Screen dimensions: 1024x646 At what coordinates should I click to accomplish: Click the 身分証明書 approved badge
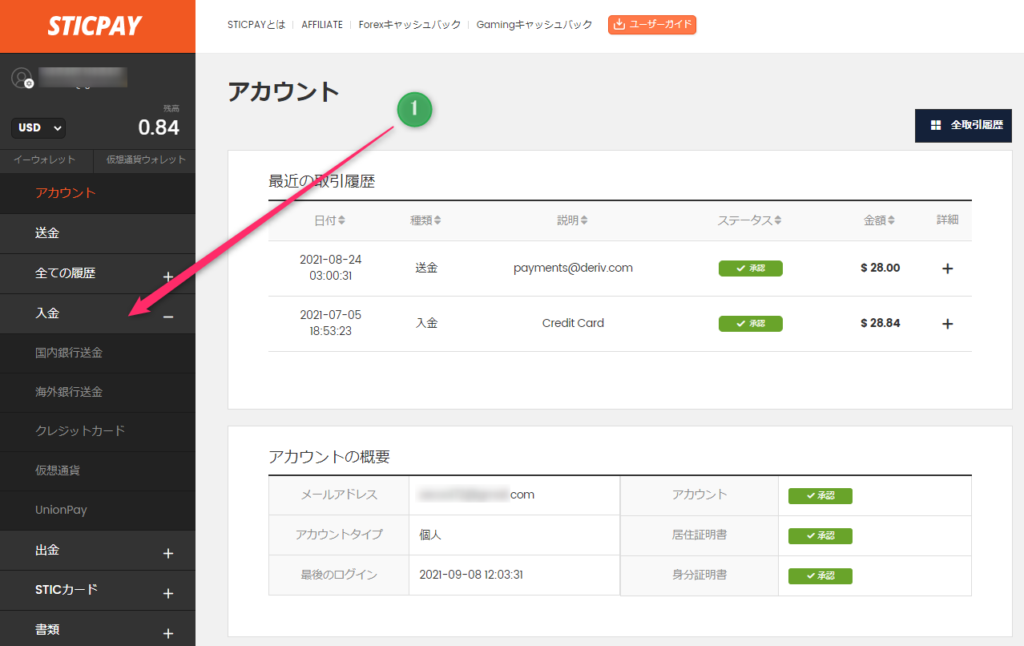pyautogui.click(x=820, y=575)
